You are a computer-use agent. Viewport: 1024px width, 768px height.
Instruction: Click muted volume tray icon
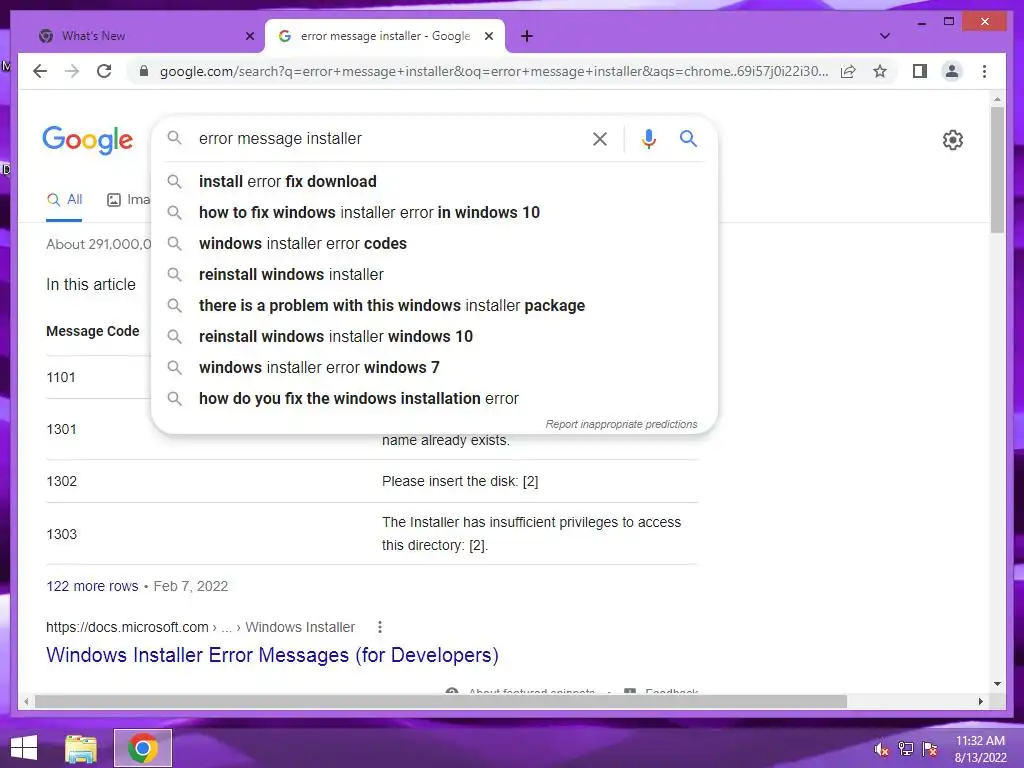[881, 749]
